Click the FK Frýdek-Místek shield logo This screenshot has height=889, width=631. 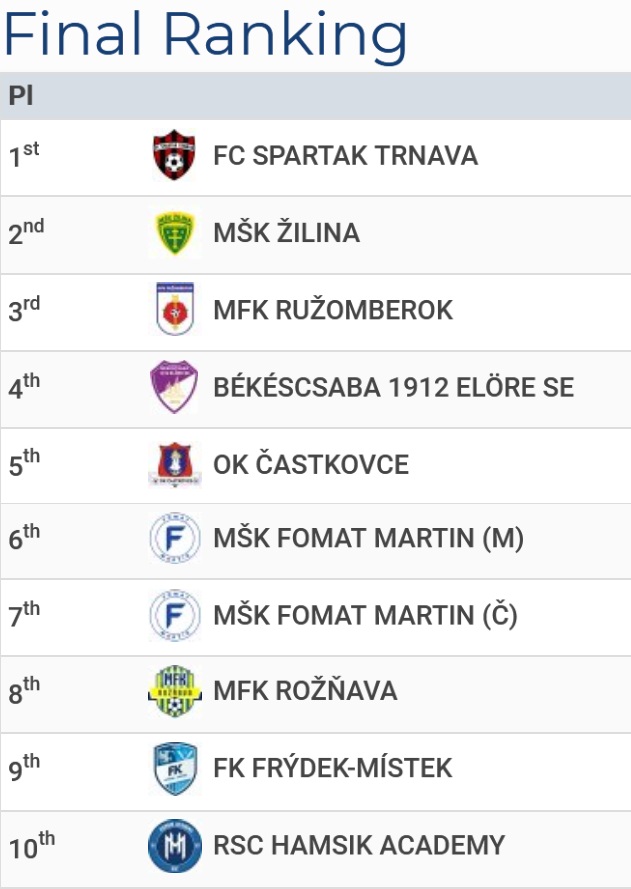[x=175, y=768]
